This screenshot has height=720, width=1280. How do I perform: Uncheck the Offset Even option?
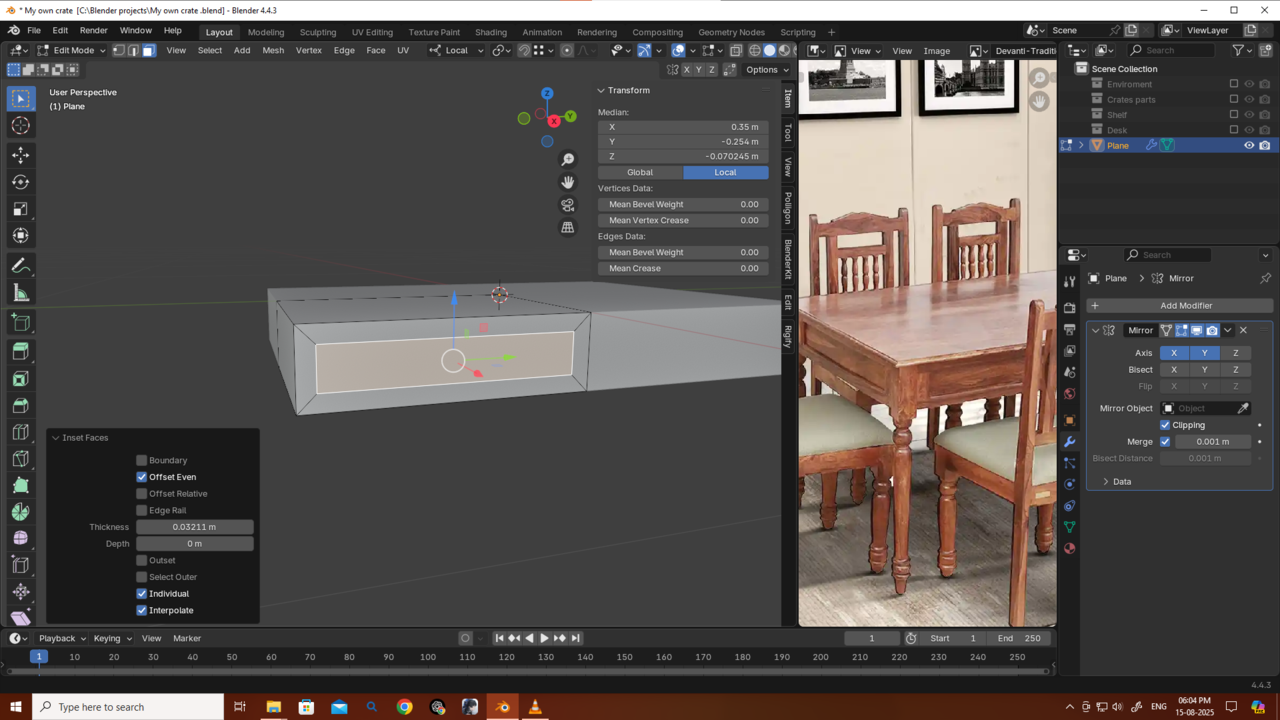[142, 477]
